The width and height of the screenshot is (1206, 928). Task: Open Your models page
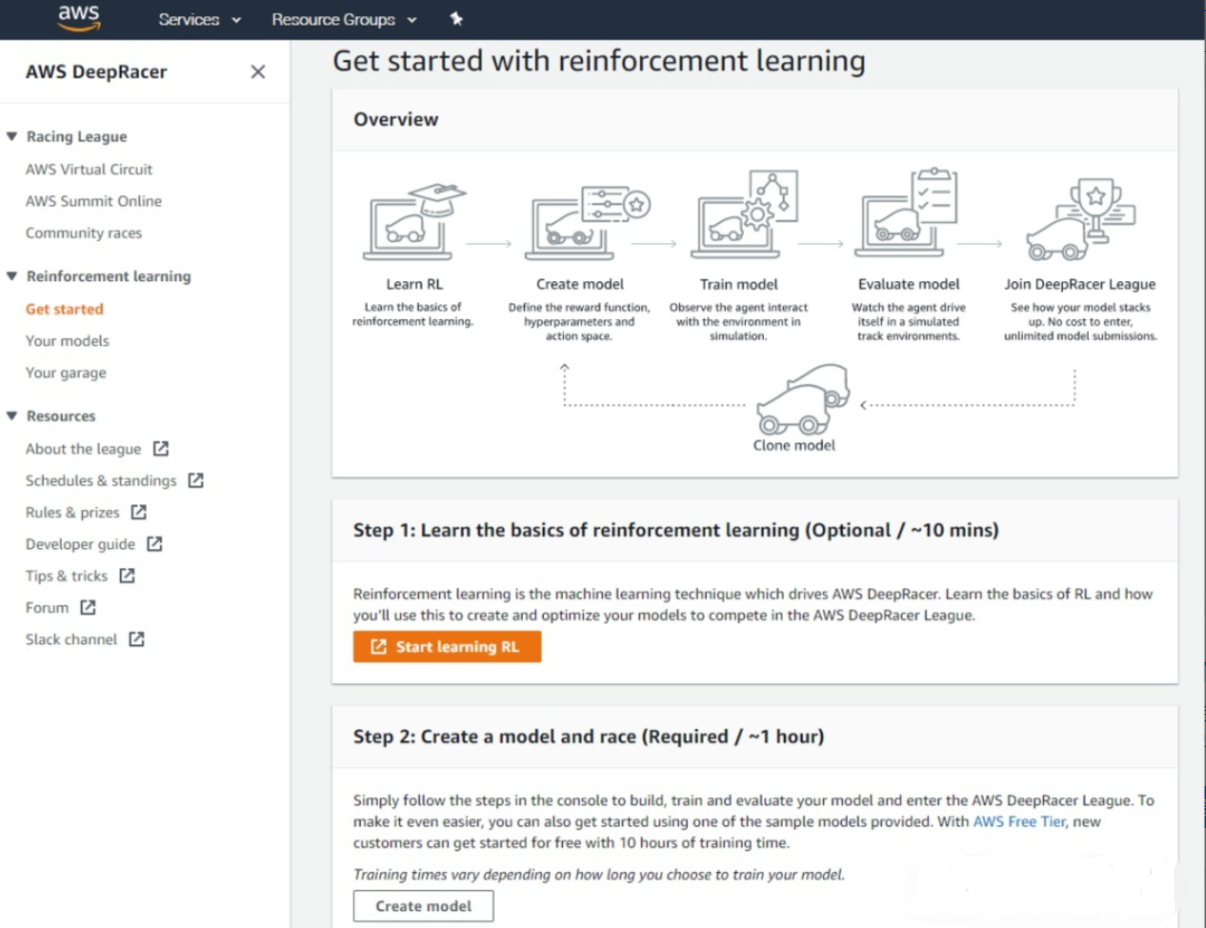[x=67, y=341]
